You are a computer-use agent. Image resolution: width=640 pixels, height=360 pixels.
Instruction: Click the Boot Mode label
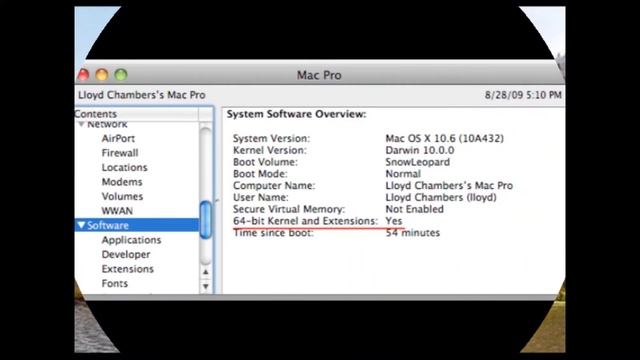pos(260,174)
